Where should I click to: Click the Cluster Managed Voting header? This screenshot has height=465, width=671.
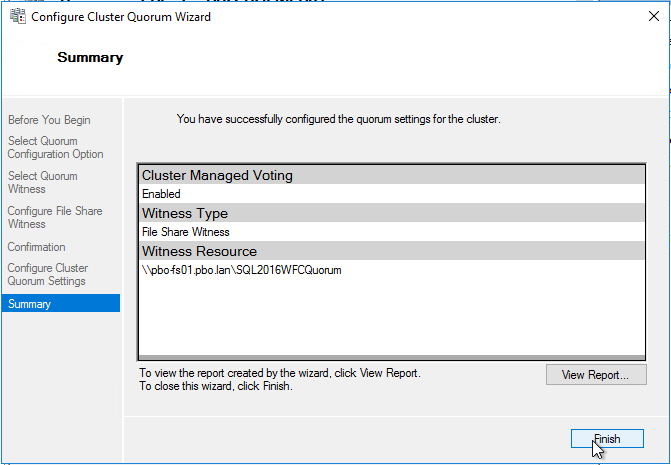tap(392, 175)
